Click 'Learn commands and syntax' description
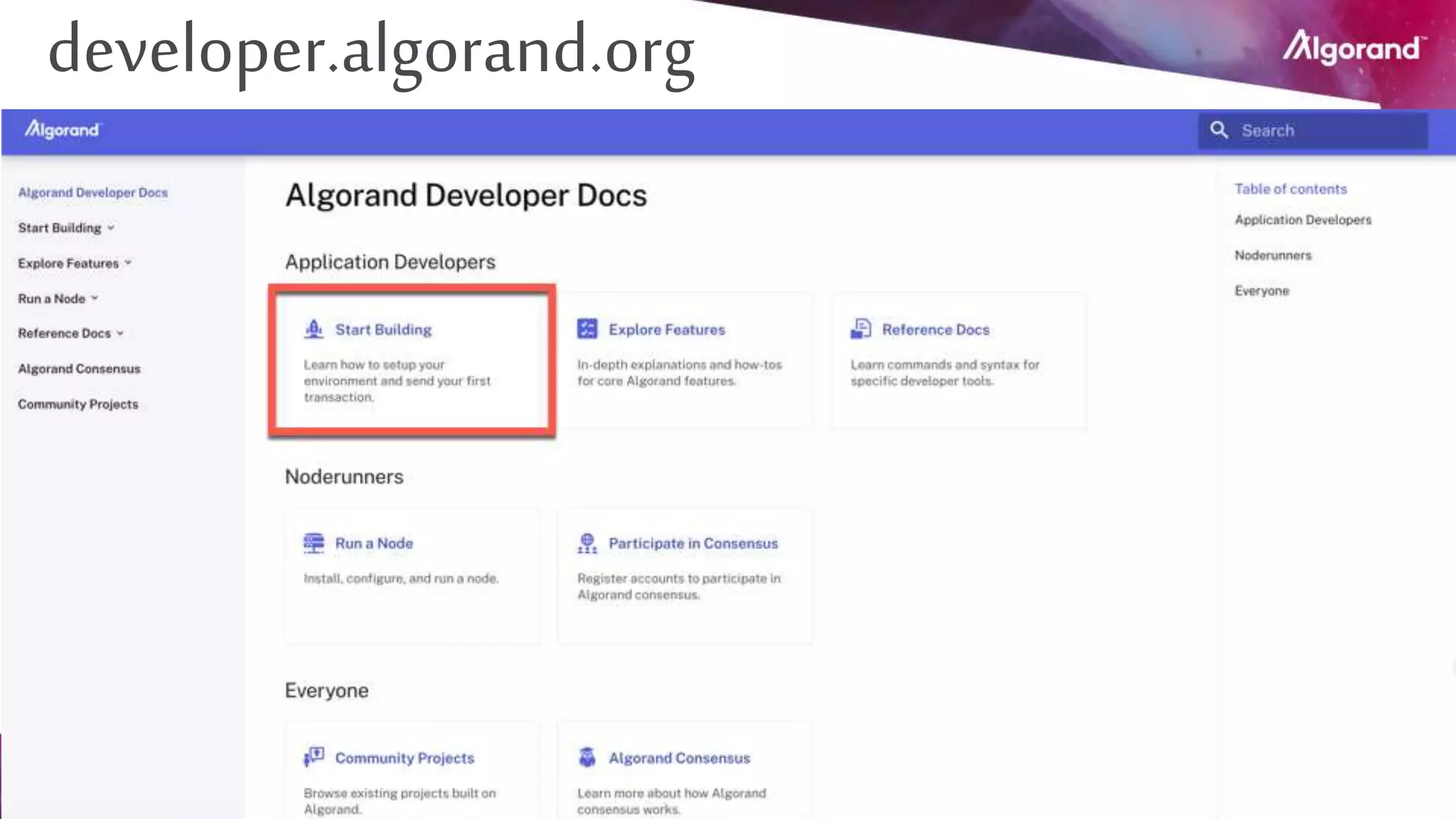 [945, 373]
